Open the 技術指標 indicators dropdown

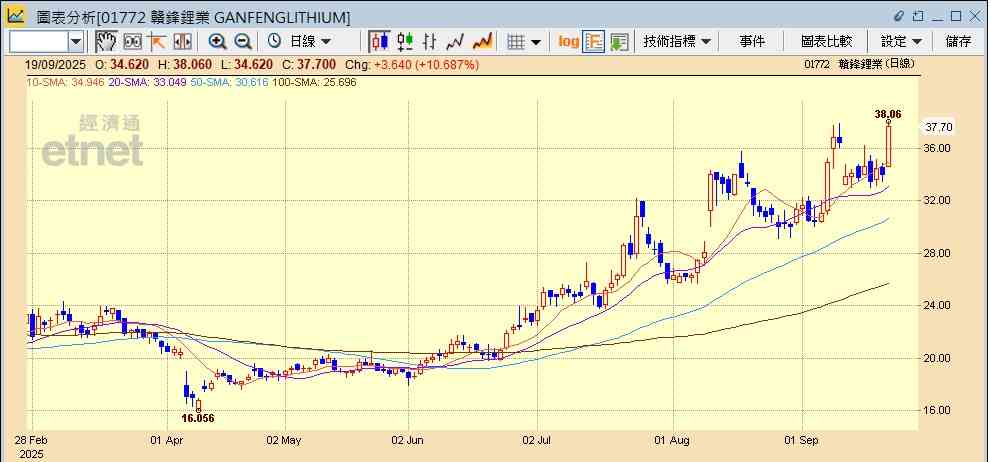coord(677,42)
